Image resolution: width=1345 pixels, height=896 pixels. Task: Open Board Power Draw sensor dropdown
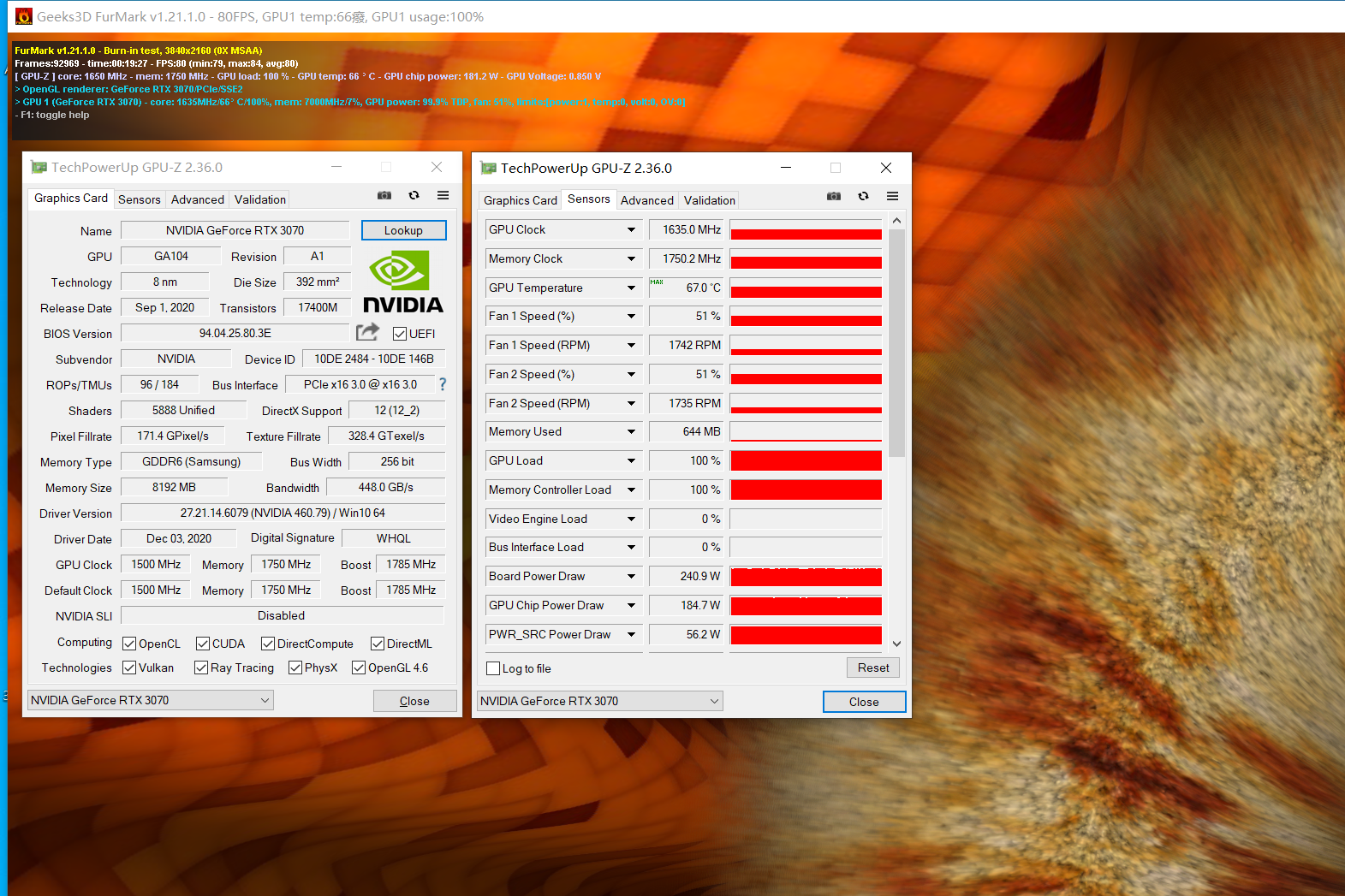tap(631, 576)
